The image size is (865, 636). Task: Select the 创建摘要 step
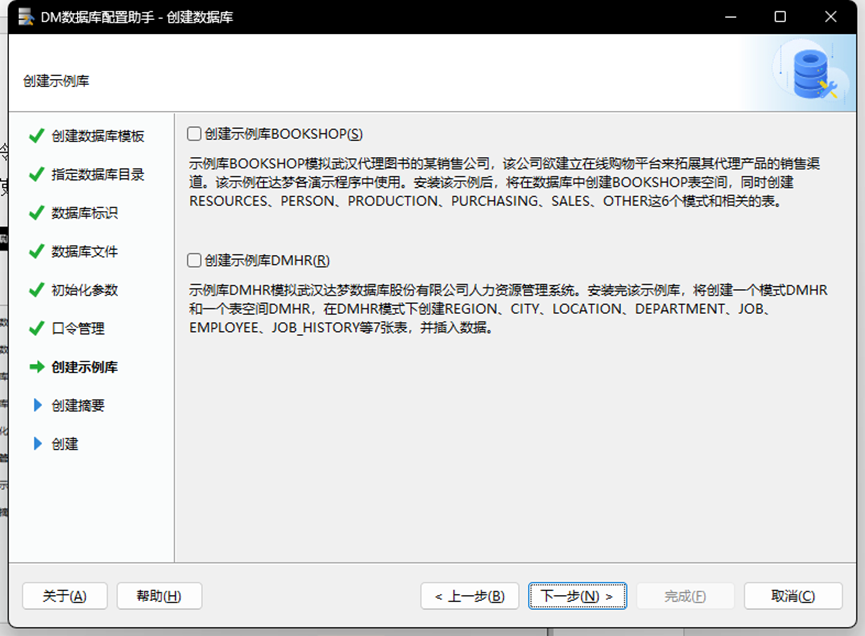pos(78,406)
